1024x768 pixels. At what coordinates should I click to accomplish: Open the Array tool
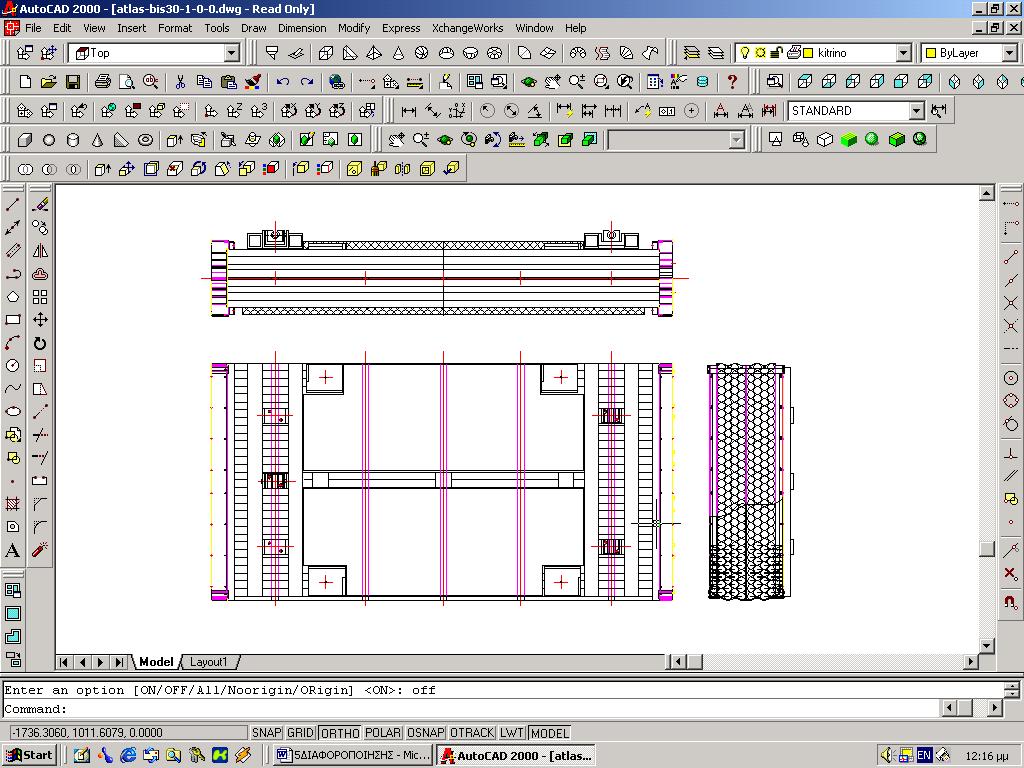(x=40, y=296)
